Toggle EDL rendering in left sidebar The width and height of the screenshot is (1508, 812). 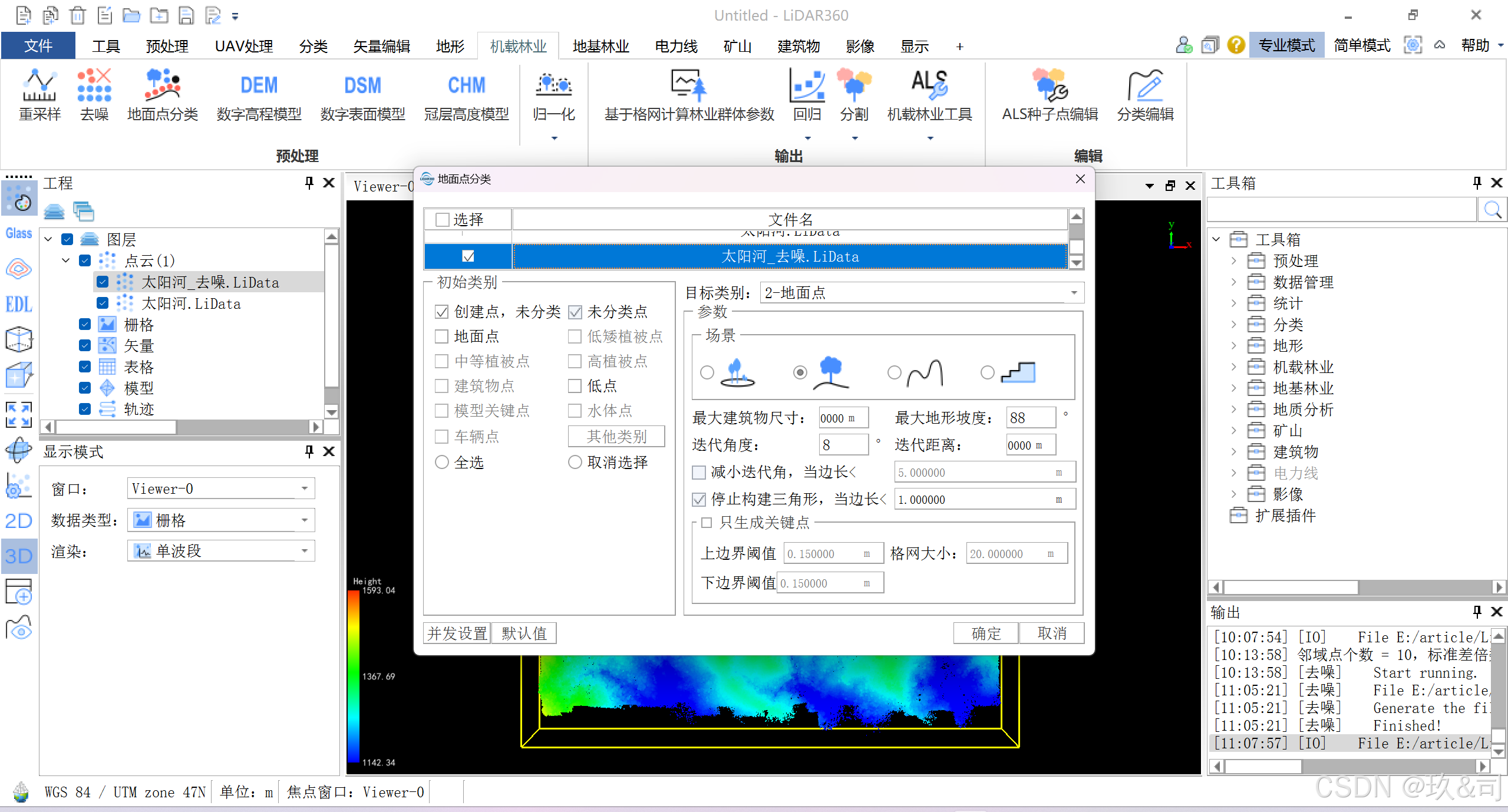pos(18,305)
